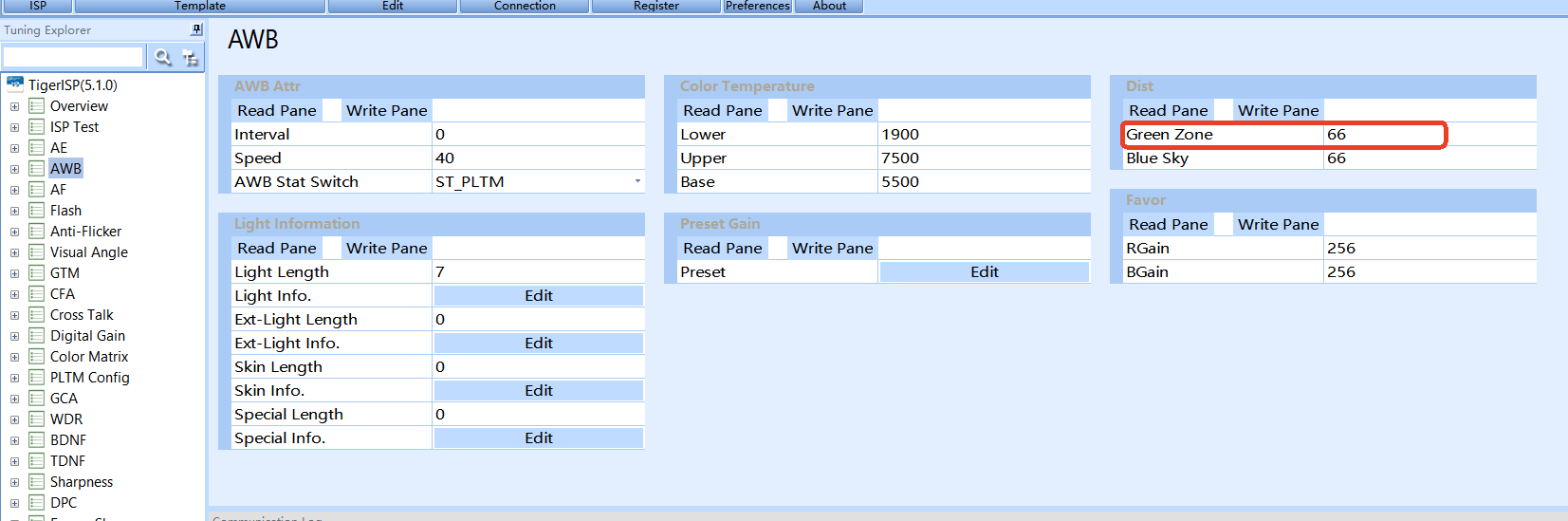
Task: Click the list icon next to ISP Test
Action: click(37, 126)
